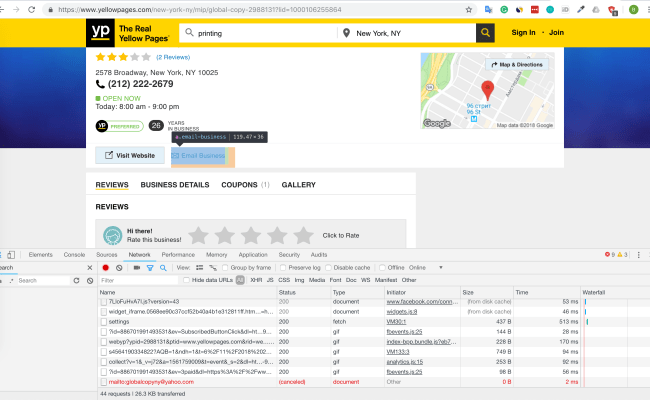Clear the network log
Screen dimensions: 650x400
click(x=119, y=268)
